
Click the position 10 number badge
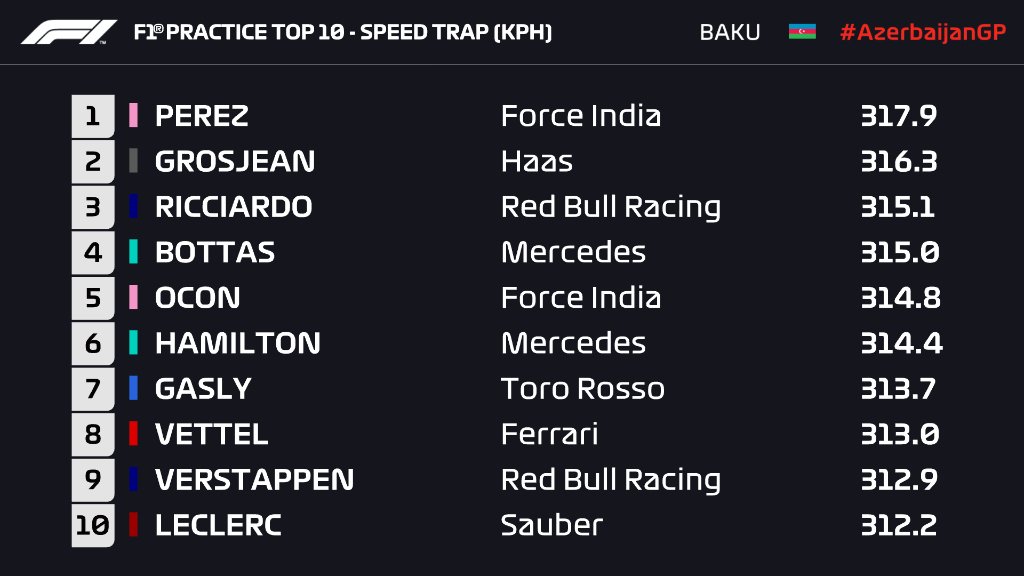pos(93,525)
